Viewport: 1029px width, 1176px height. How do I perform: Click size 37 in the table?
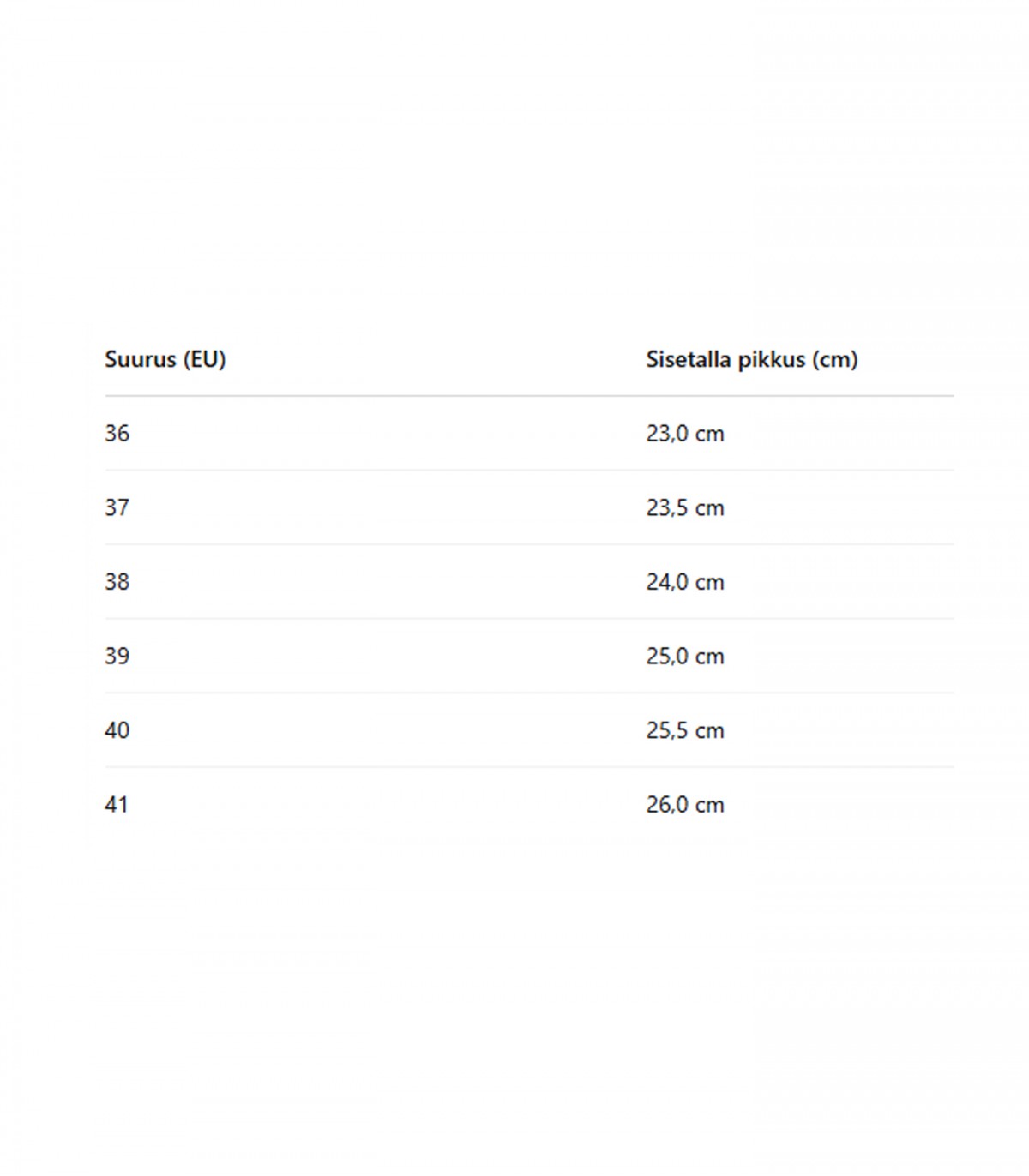(x=117, y=507)
